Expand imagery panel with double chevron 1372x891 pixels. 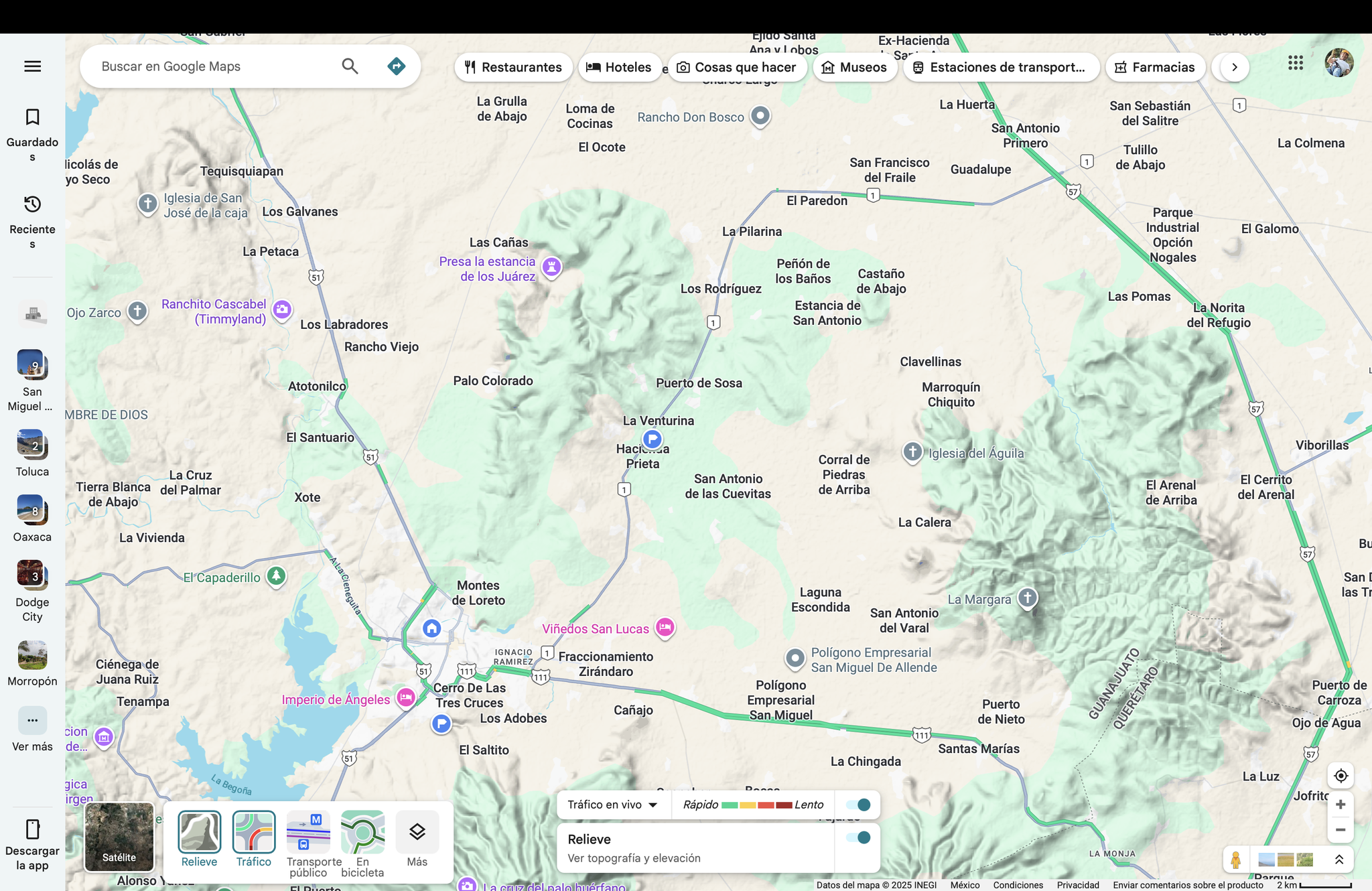pyautogui.click(x=1339, y=860)
